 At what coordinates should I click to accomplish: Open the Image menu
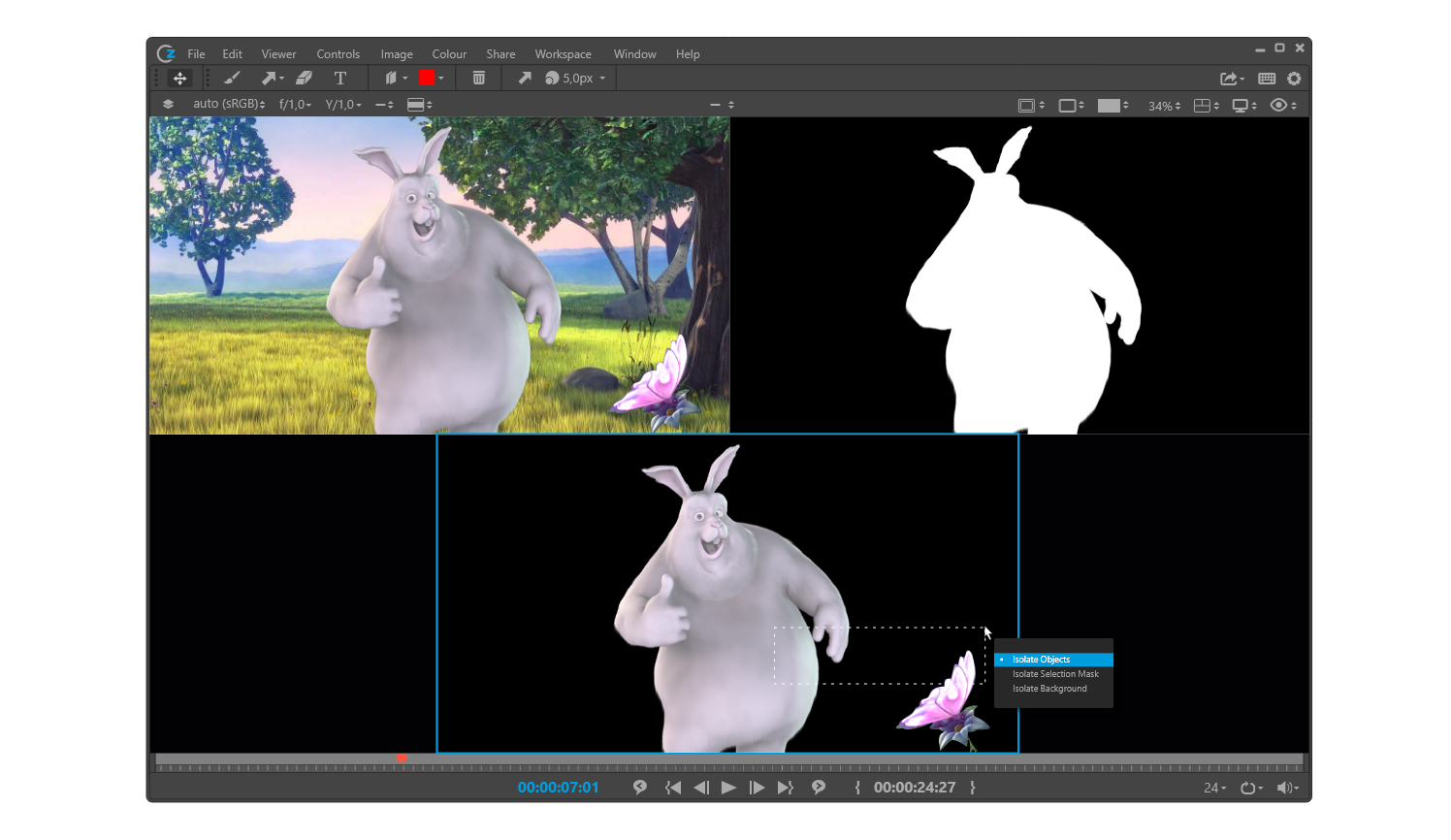(x=396, y=54)
